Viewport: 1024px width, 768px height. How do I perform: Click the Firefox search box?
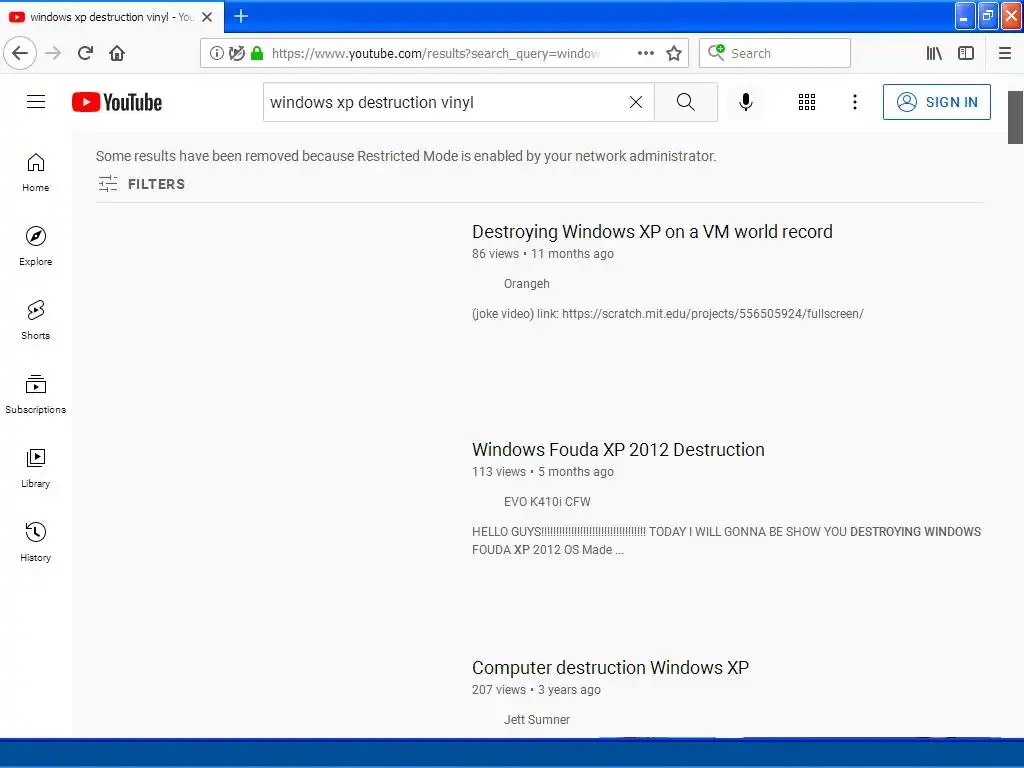pos(775,53)
